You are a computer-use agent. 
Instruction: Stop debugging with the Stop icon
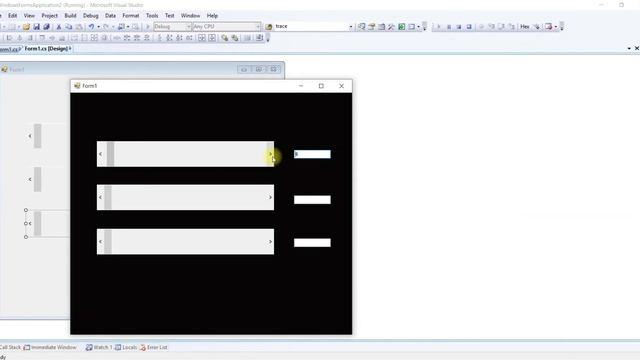pyautogui.click(x=459, y=27)
